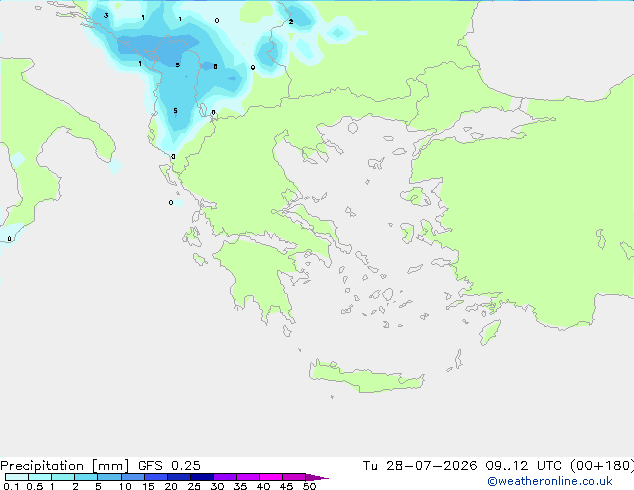Pick the legend swatch between 45 and 50
634x490 pixels.
coord(294,477)
